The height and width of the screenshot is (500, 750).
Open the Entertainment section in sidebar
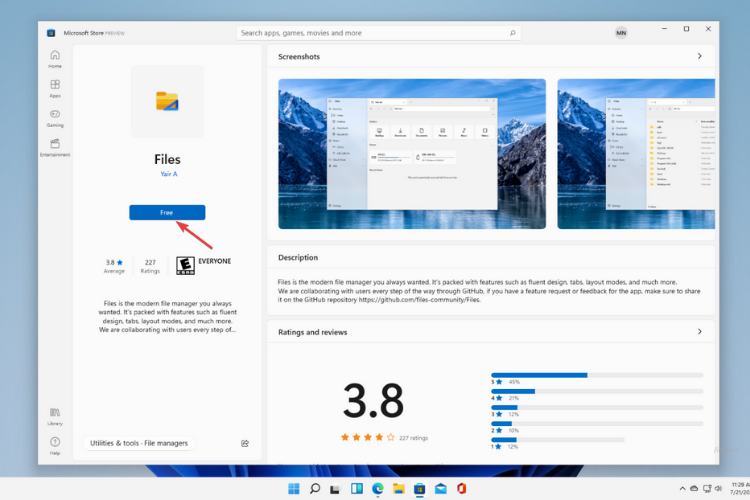tap(55, 147)
